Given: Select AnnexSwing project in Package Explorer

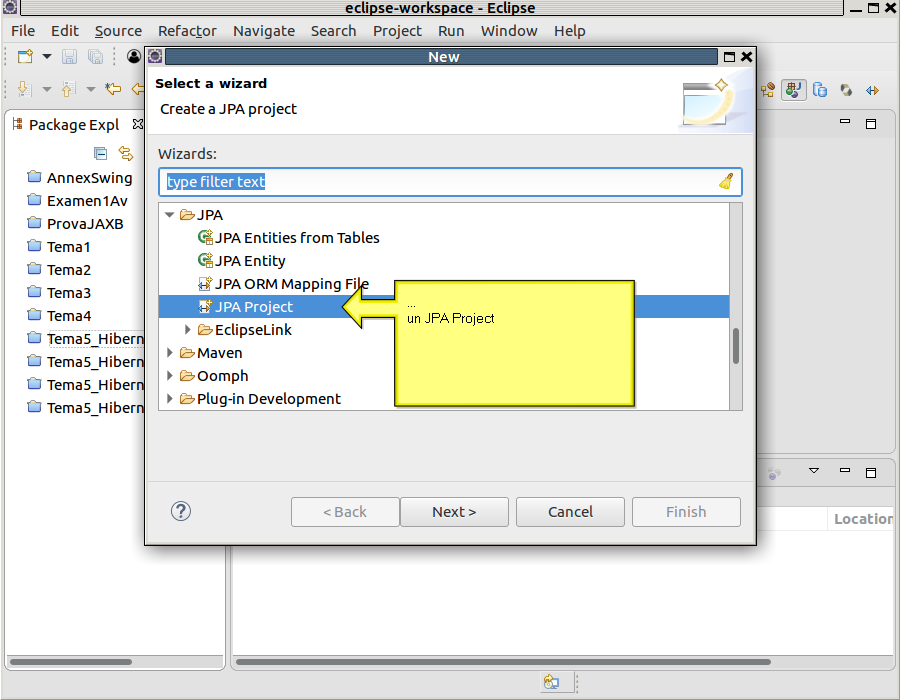Looking at the screenshot, I should [x=80, y=178].
